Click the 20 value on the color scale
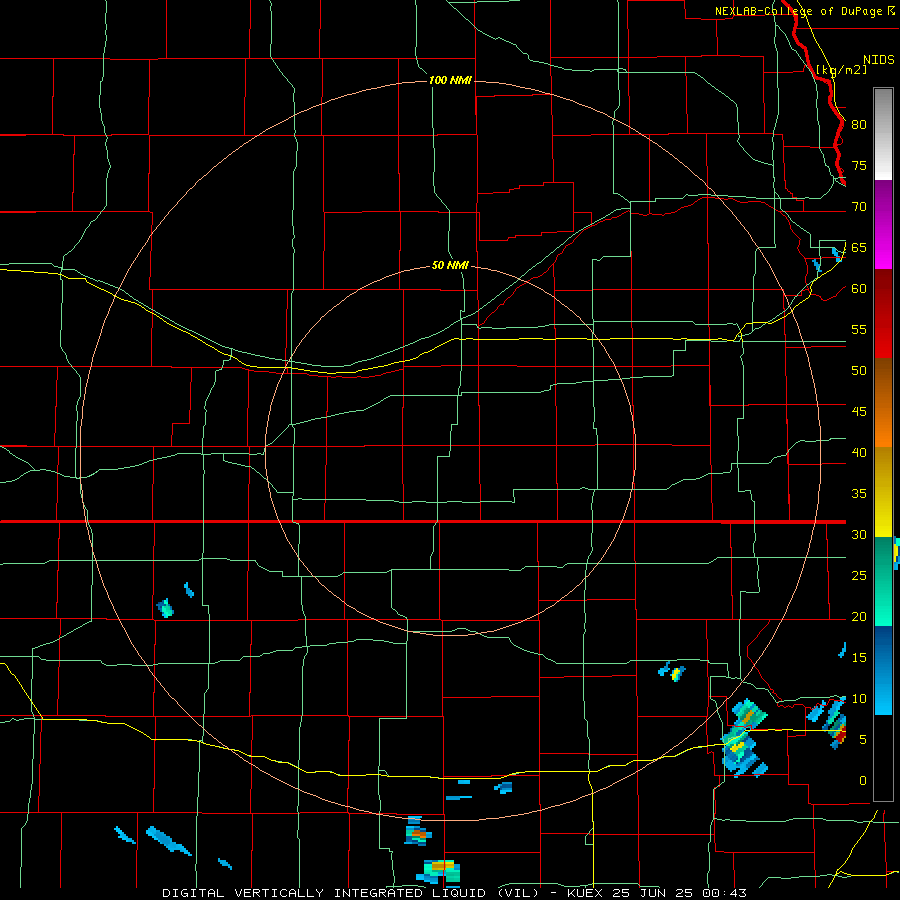Screen dimensions: 900x900 coord(859,616)
